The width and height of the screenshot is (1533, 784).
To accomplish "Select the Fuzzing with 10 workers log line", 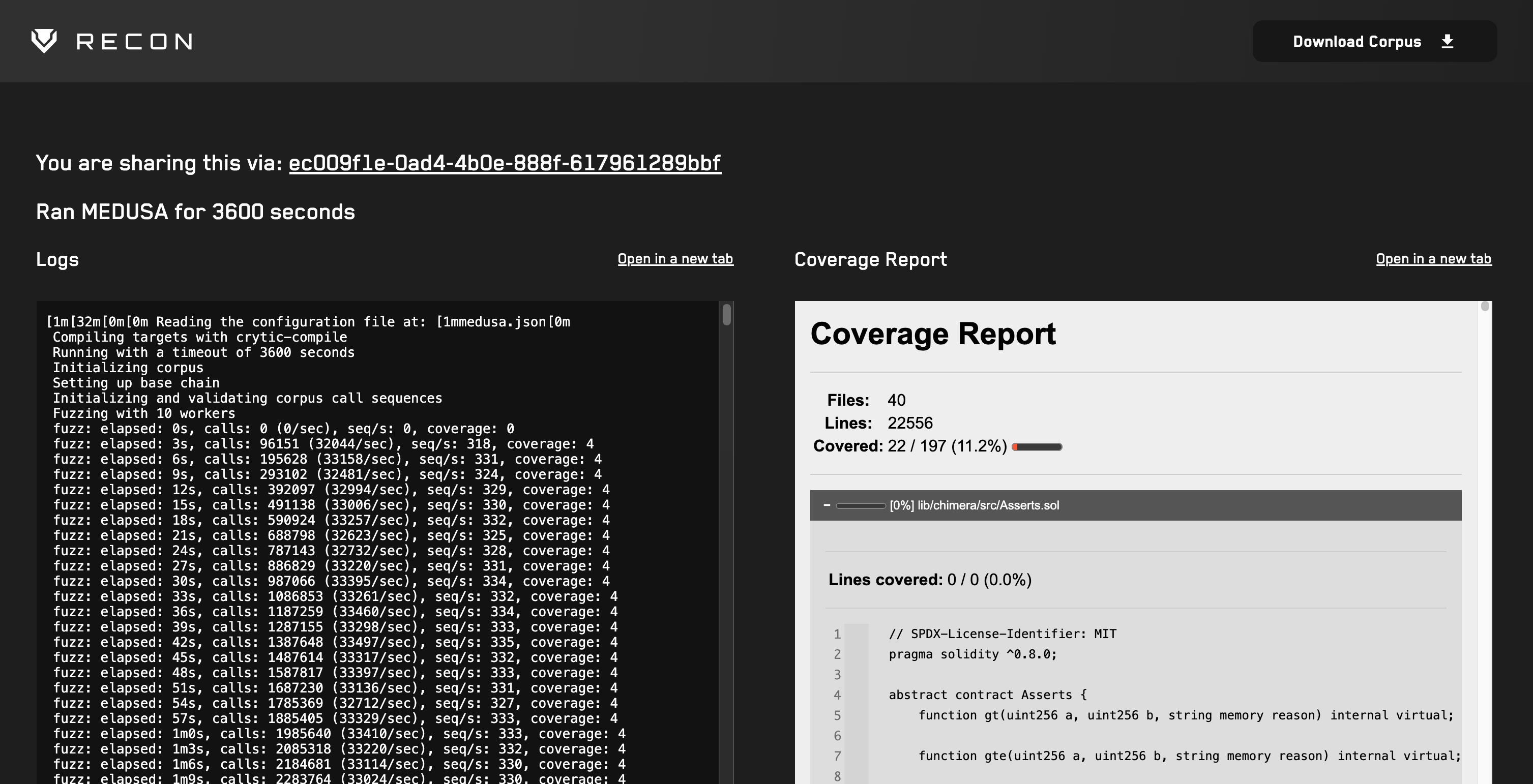I will (x=143, y=413).
